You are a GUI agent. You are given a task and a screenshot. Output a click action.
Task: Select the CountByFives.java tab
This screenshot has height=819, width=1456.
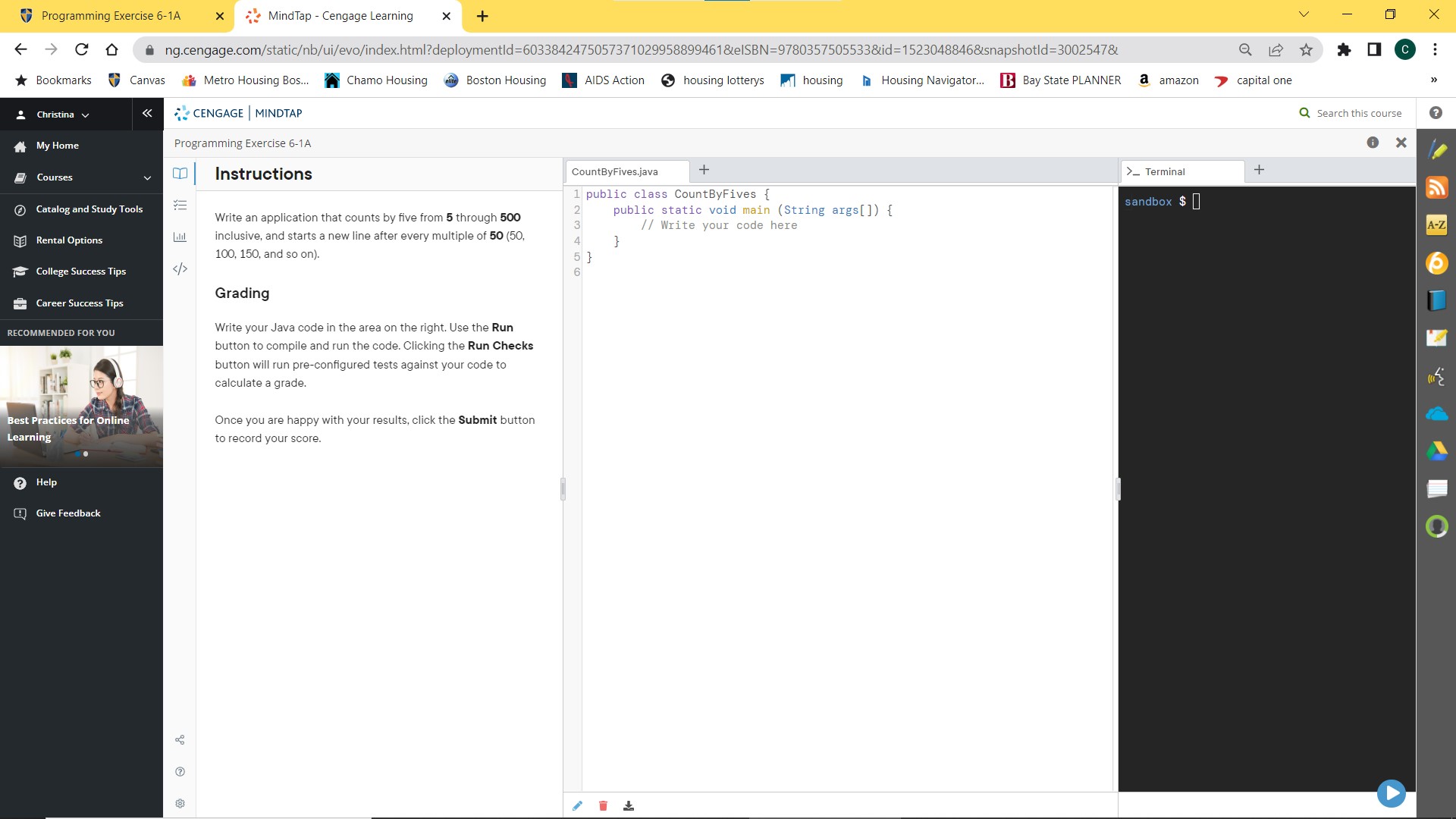614,171
